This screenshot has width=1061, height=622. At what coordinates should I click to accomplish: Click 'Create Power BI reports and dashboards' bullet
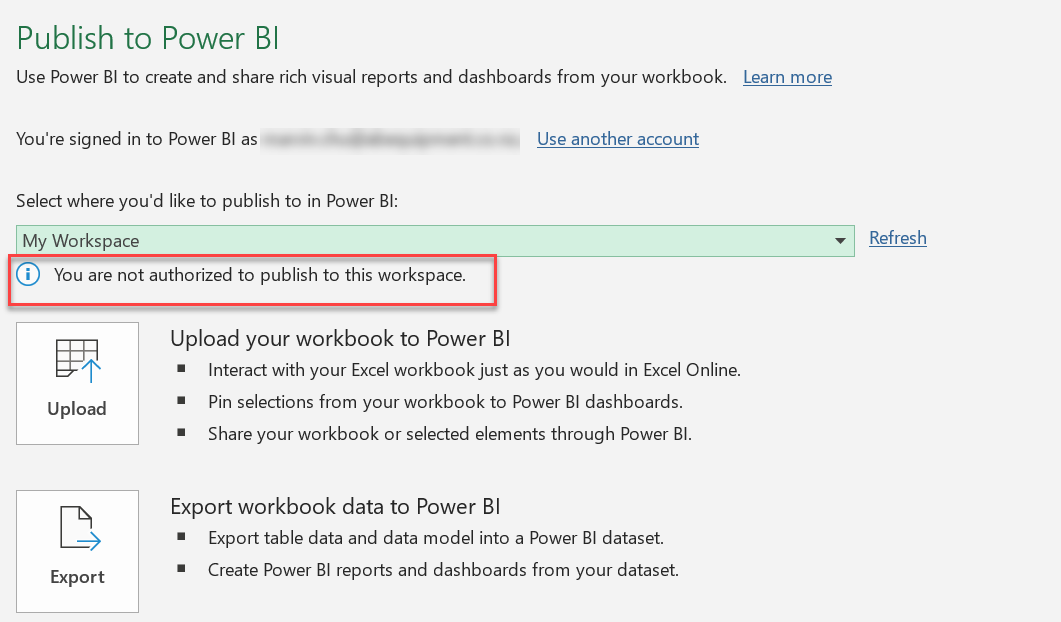tap(443, 570)
